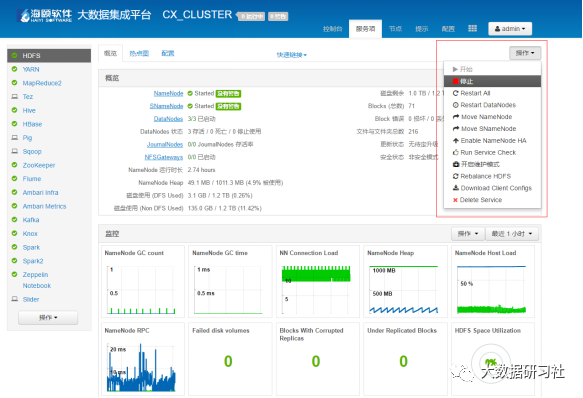This screenshot has height=398, width=583.
Task: Expand the 快速链接 quick links dropdown
Action: coord(292,55)
